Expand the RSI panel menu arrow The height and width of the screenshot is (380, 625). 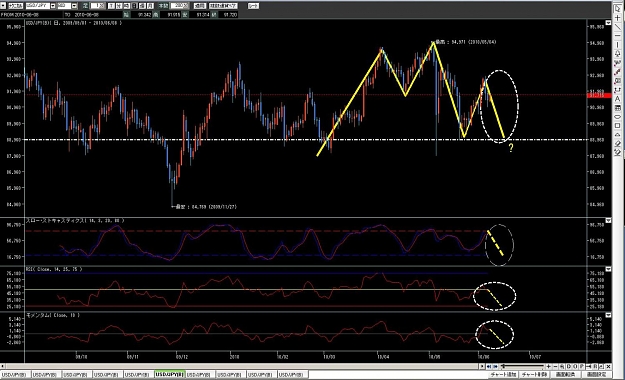click(x=608, y=269)
